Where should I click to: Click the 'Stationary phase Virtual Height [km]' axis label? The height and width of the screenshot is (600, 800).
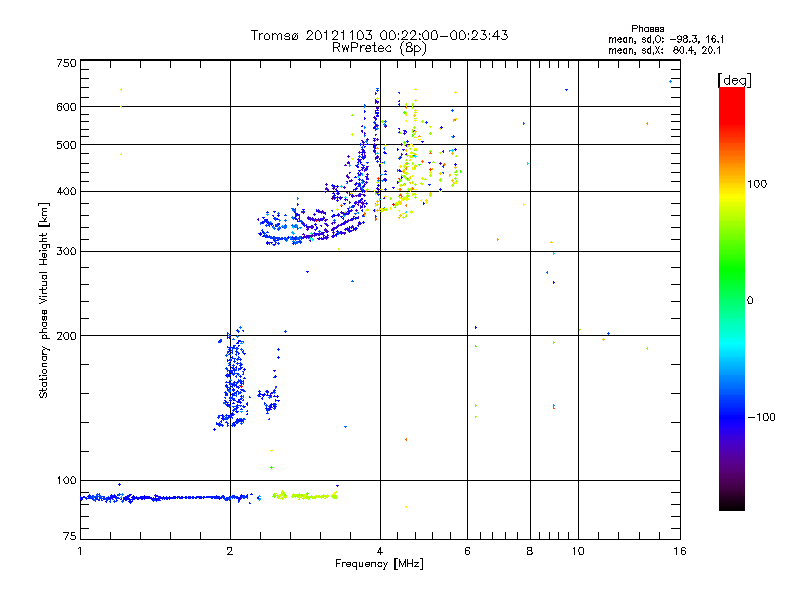click(x=44, y=301)
